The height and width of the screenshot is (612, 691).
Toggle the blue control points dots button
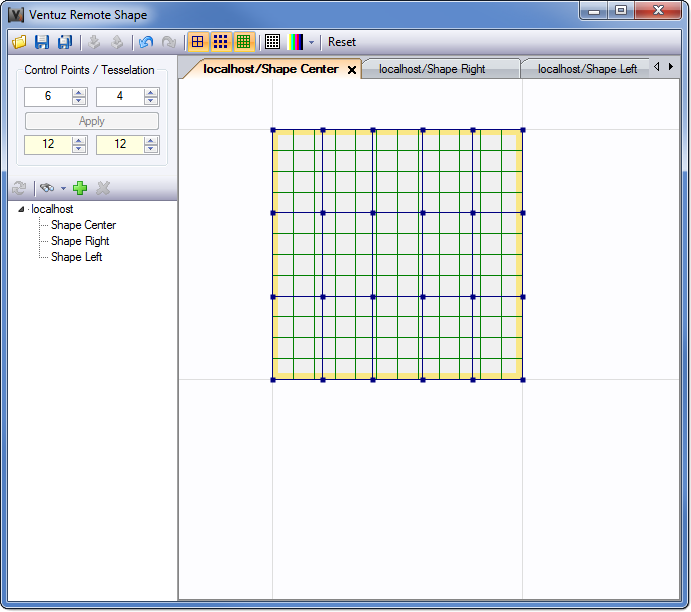[221, 42]
